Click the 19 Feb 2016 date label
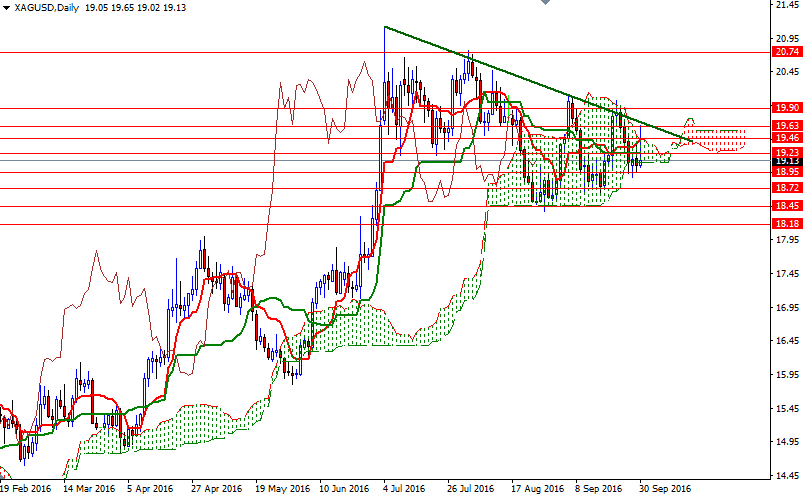This screenshot has width=805, height=496. coord(26,488)
